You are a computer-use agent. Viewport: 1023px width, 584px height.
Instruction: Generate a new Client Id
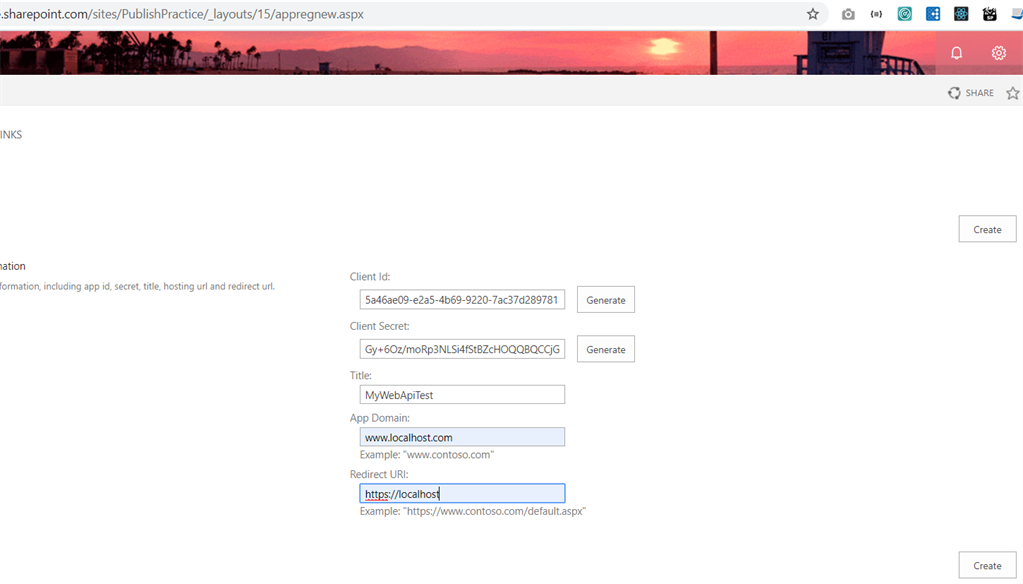tap(605, 299)
